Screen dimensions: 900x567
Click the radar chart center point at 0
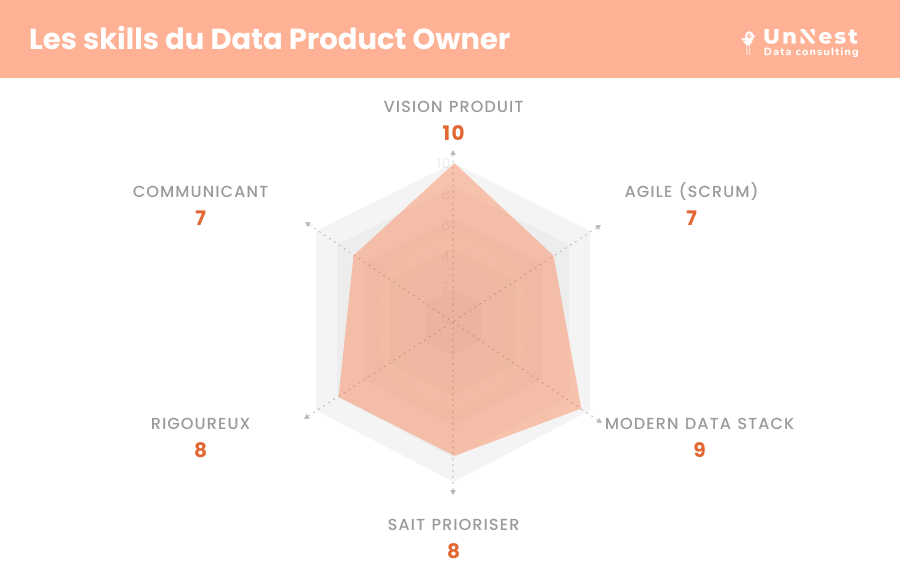pos(453,321)
